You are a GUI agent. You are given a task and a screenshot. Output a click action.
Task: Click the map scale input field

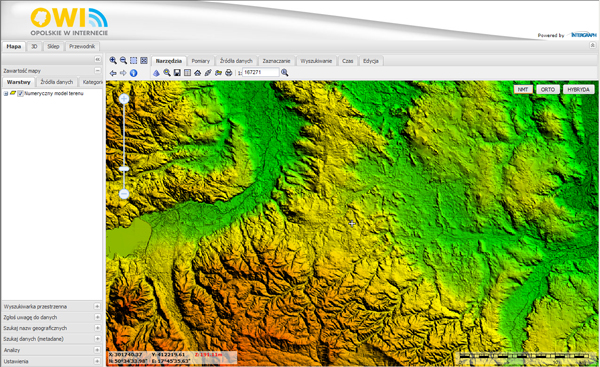tap(261, 72)
